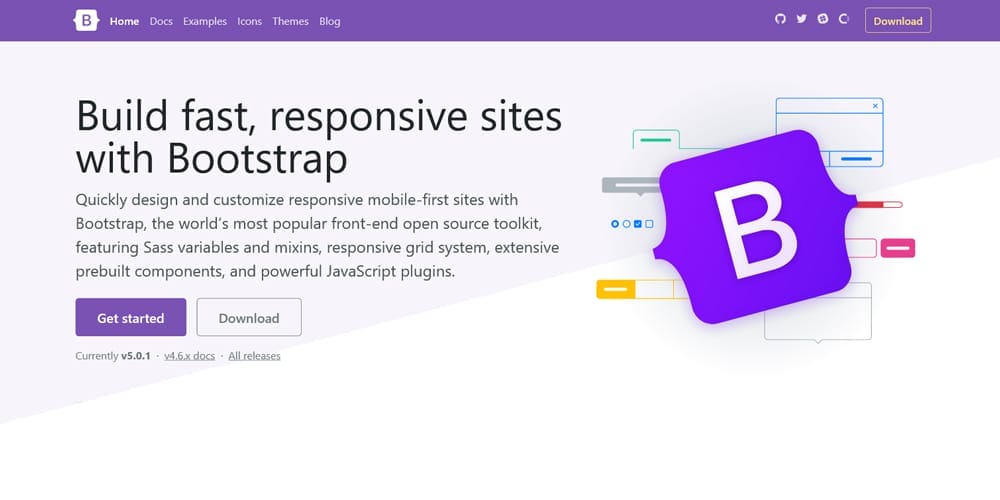The width and height of the screenshot is (1000, 500).
Task: Click the Download button in the navbar
Action: [898, 20]
